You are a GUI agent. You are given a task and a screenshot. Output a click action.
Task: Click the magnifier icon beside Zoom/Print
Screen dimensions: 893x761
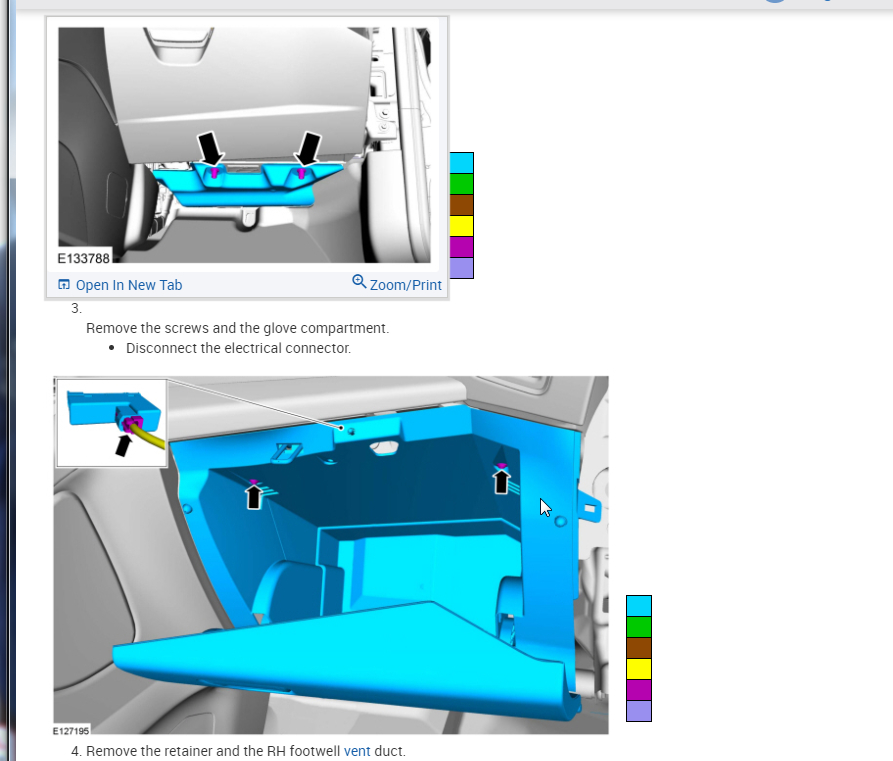coord(359,281)
